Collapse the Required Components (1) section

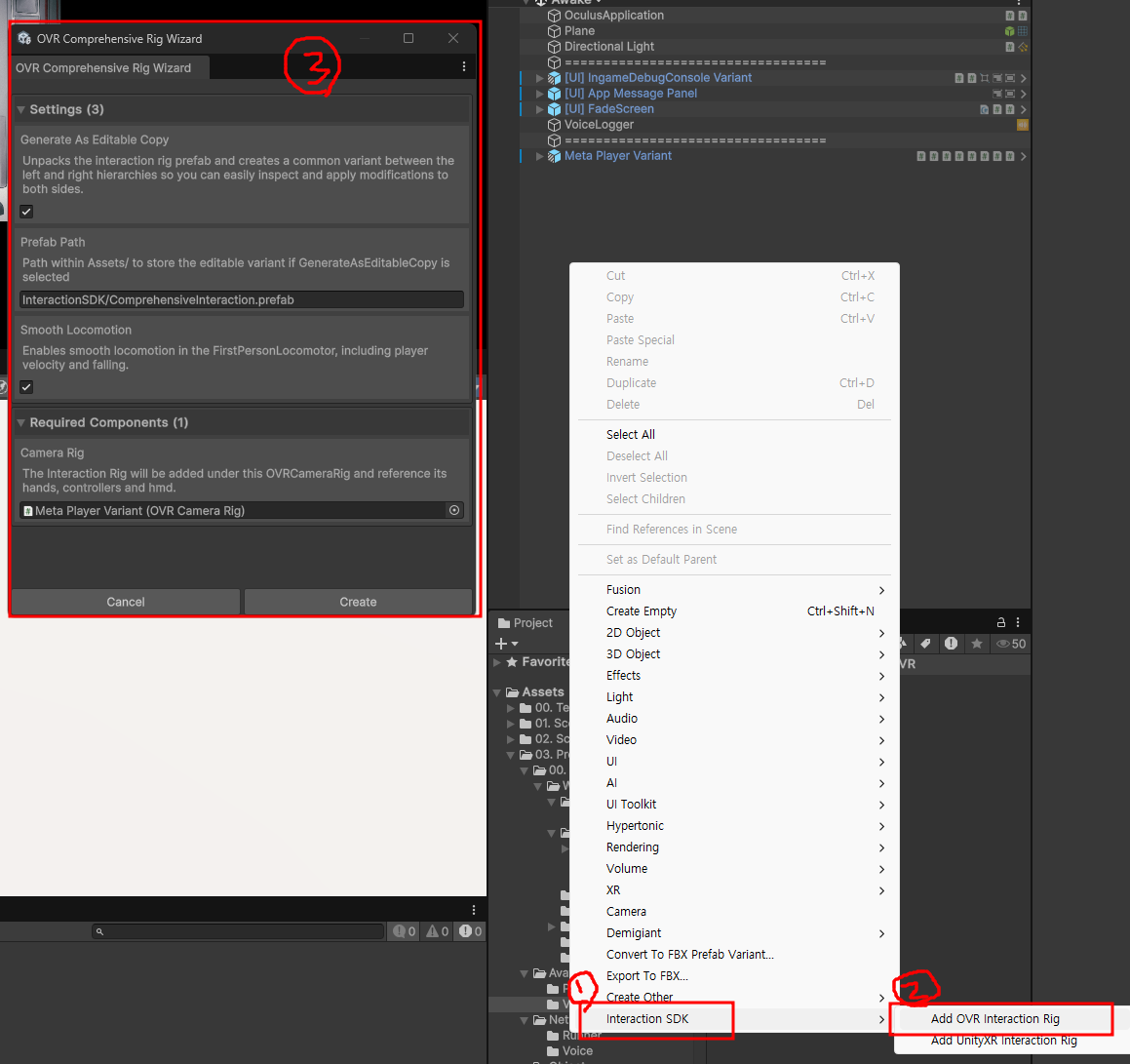[x=20, y=421]
